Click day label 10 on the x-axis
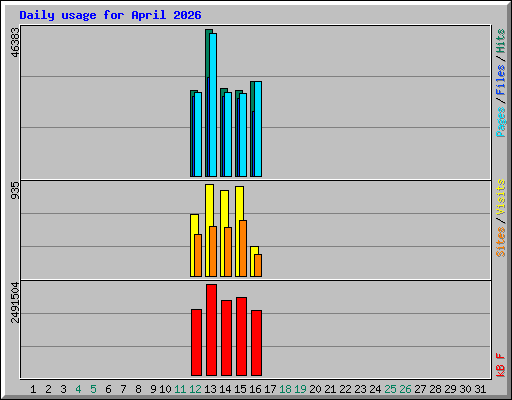The width and height of the screenshot is (512, 400). coord(165,389)
